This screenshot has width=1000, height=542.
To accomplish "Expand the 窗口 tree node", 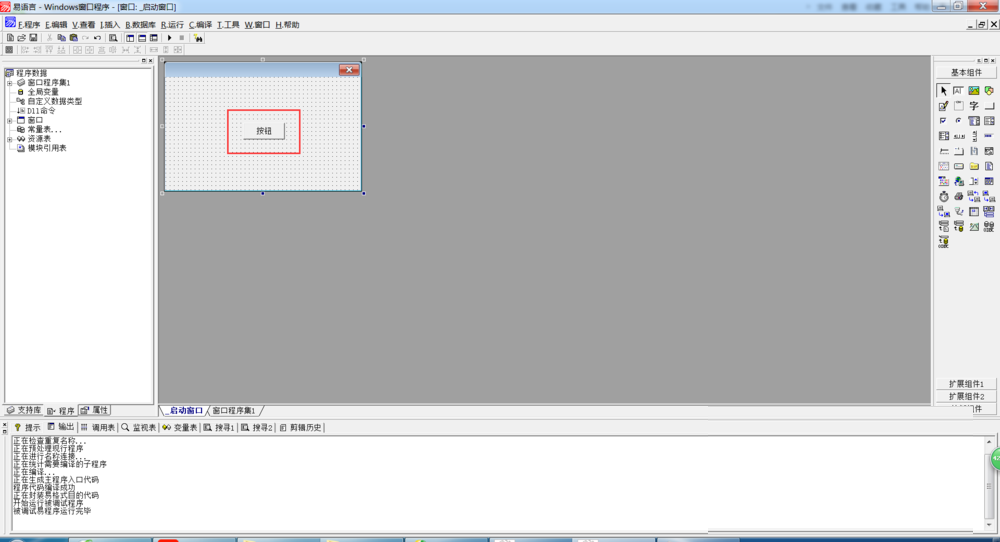I will click(10, 120).
